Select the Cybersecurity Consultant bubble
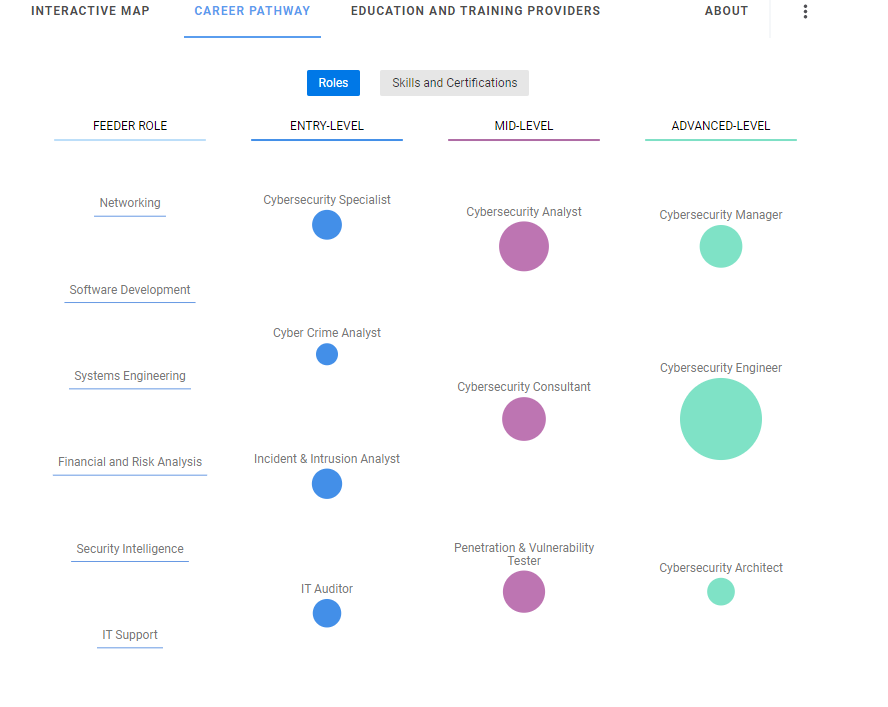Viewport: 888px width, 707px height. tap(524, 419)
